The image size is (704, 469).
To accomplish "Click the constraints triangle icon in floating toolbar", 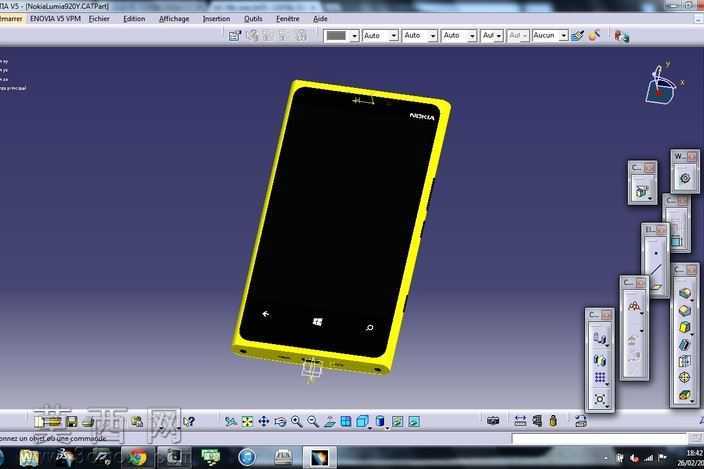I will (634, 306).
